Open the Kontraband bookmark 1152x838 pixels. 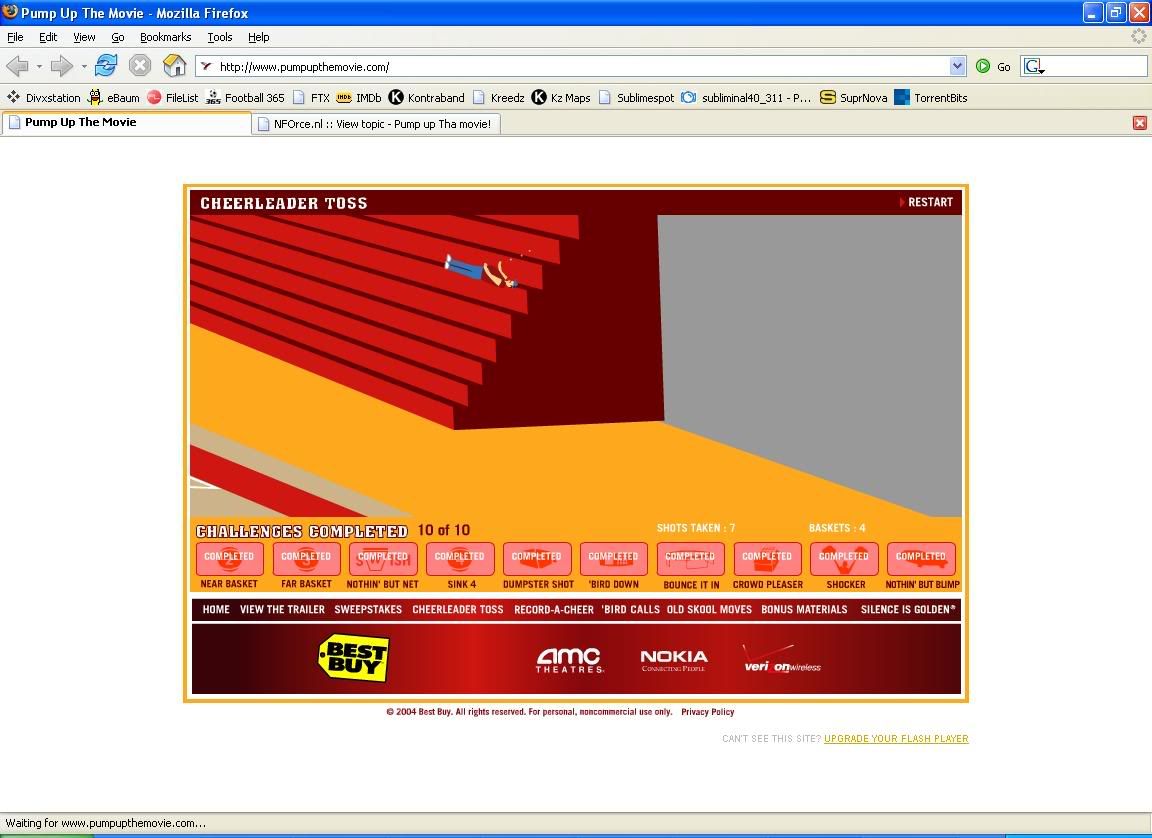point(427,97)
